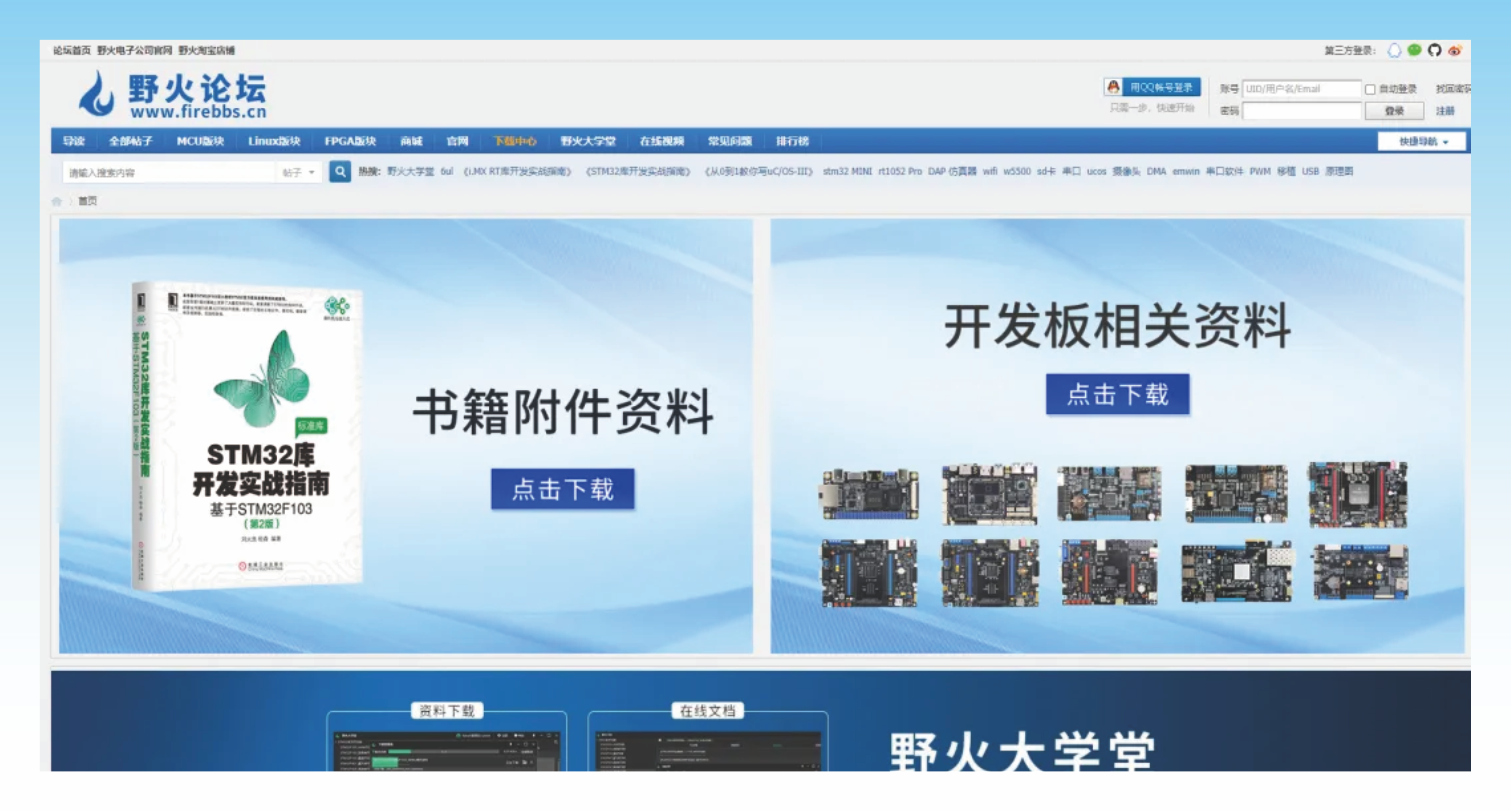Screen dimensions: 1511x811
Task: Click the STM32库开发实战指南 book cover image
Action: (247, 435)
